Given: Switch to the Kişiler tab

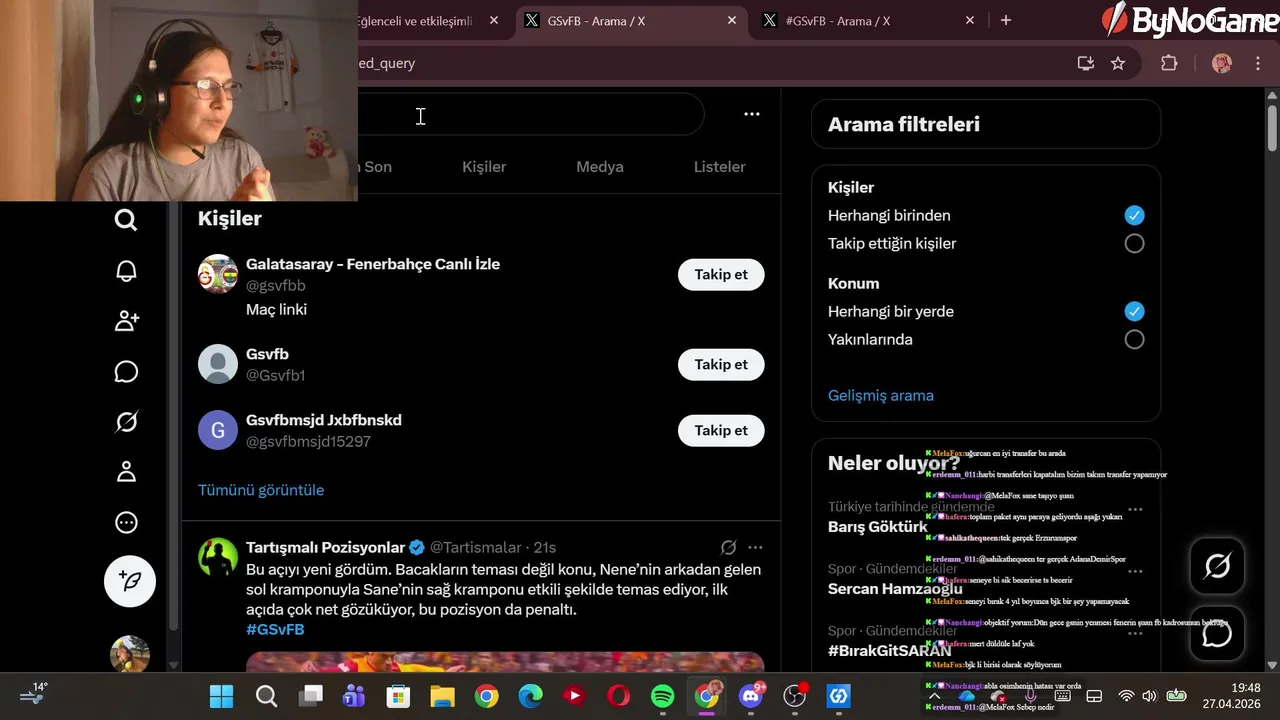Looking at the screenshot, I should click(x=484, y=167).
